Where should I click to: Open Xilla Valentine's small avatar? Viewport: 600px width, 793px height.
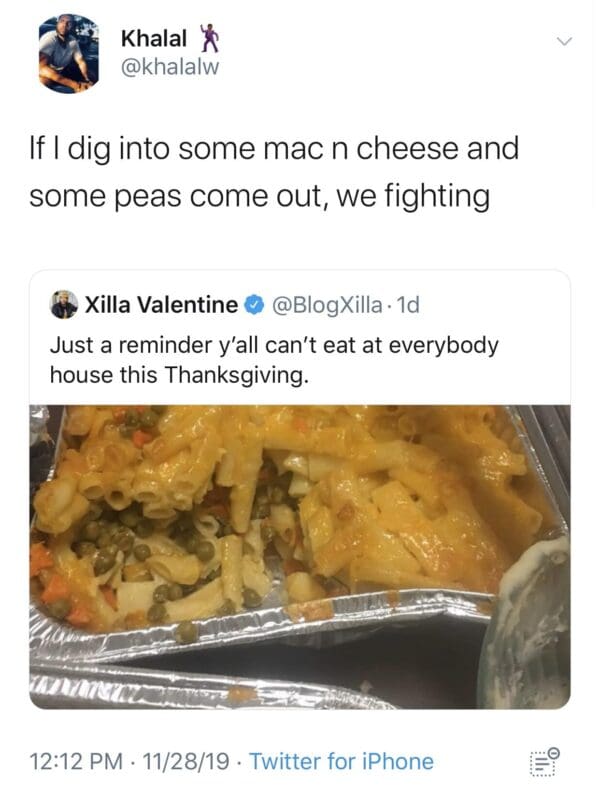pyautogui.click(x=64, y=304)
